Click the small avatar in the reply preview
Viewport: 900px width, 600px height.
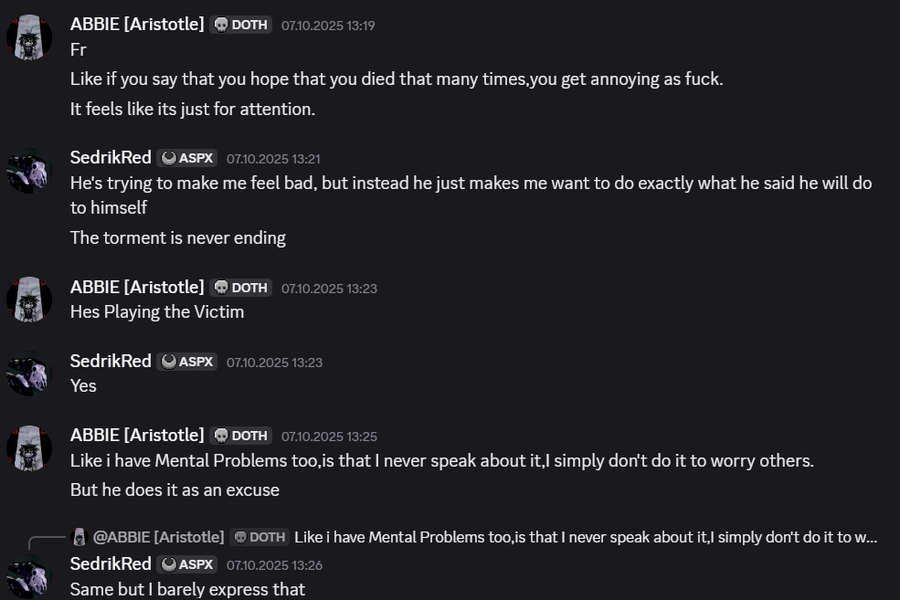[x=80, y=537]
